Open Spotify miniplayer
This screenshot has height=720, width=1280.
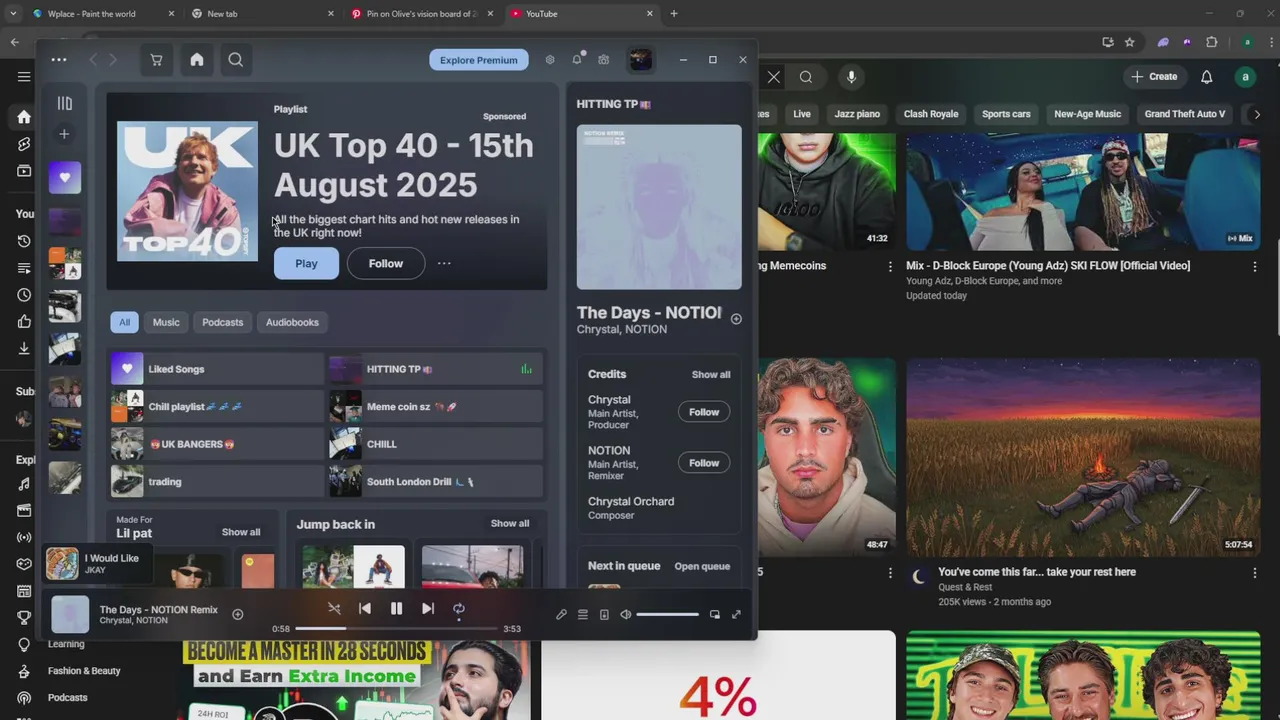click(714, 614)
